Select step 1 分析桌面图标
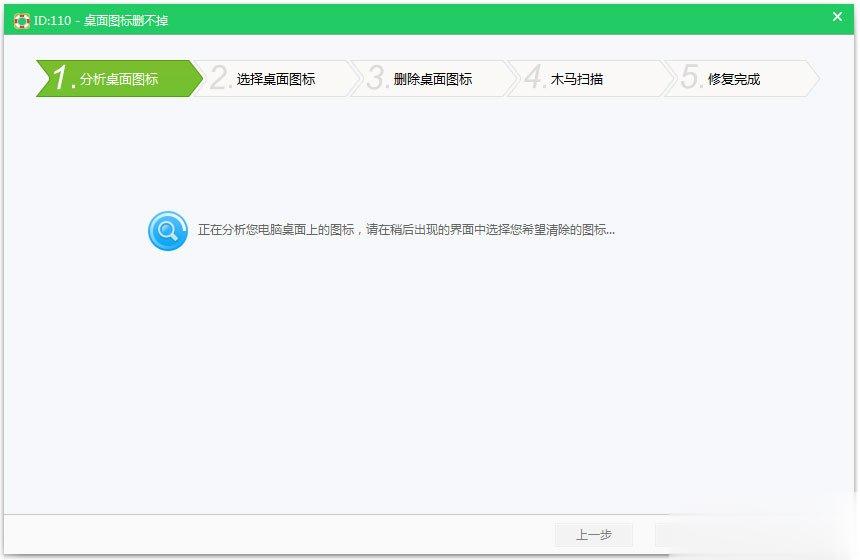This screenshot has width=860, height=560. [118, 78]
